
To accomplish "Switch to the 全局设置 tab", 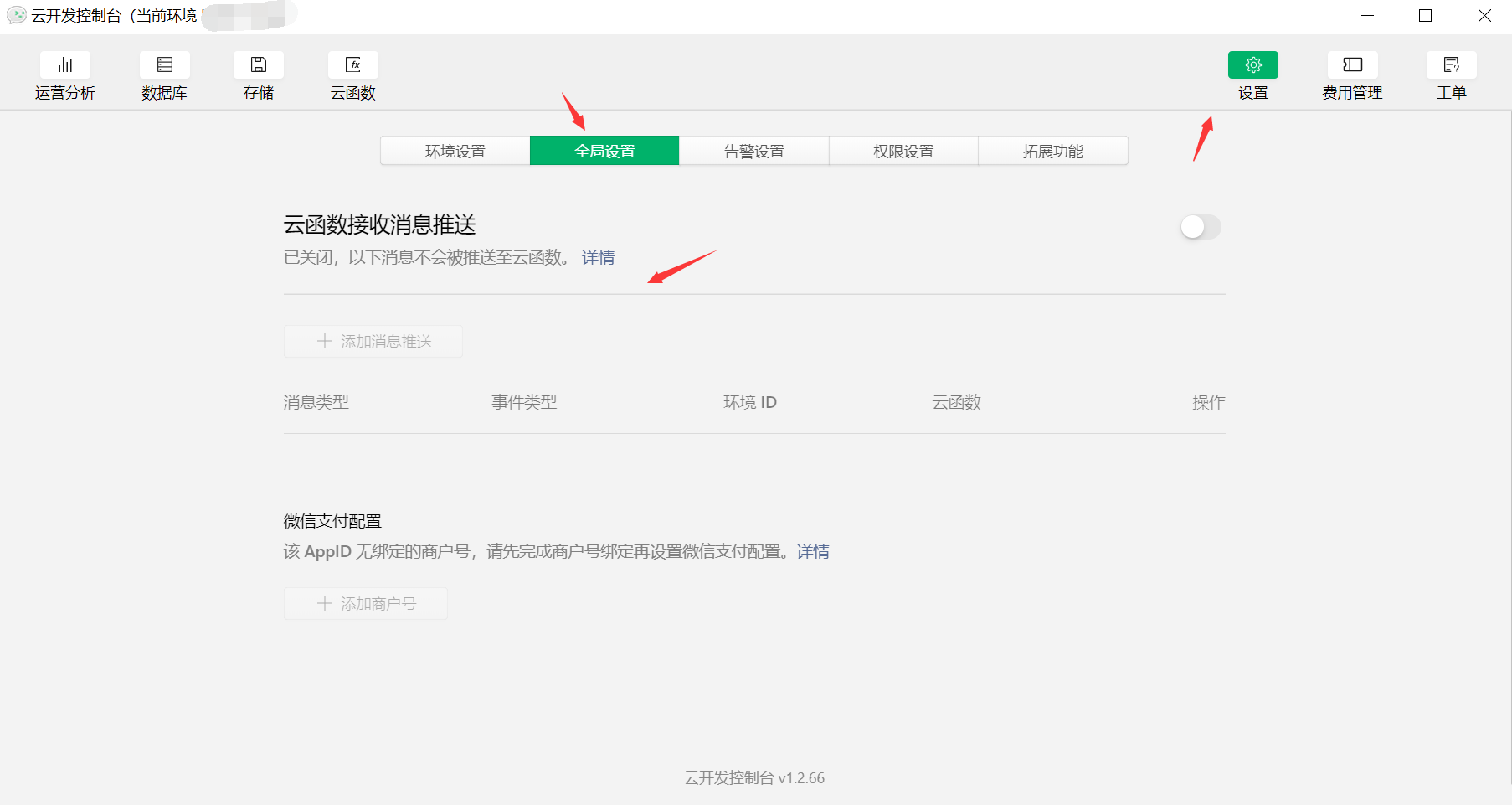I will pos(604,151).
